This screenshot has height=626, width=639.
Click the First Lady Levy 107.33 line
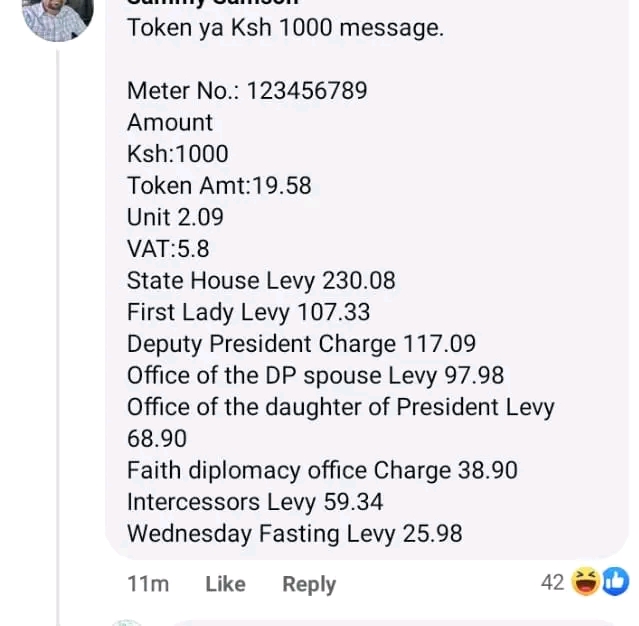tap(248, 312)
